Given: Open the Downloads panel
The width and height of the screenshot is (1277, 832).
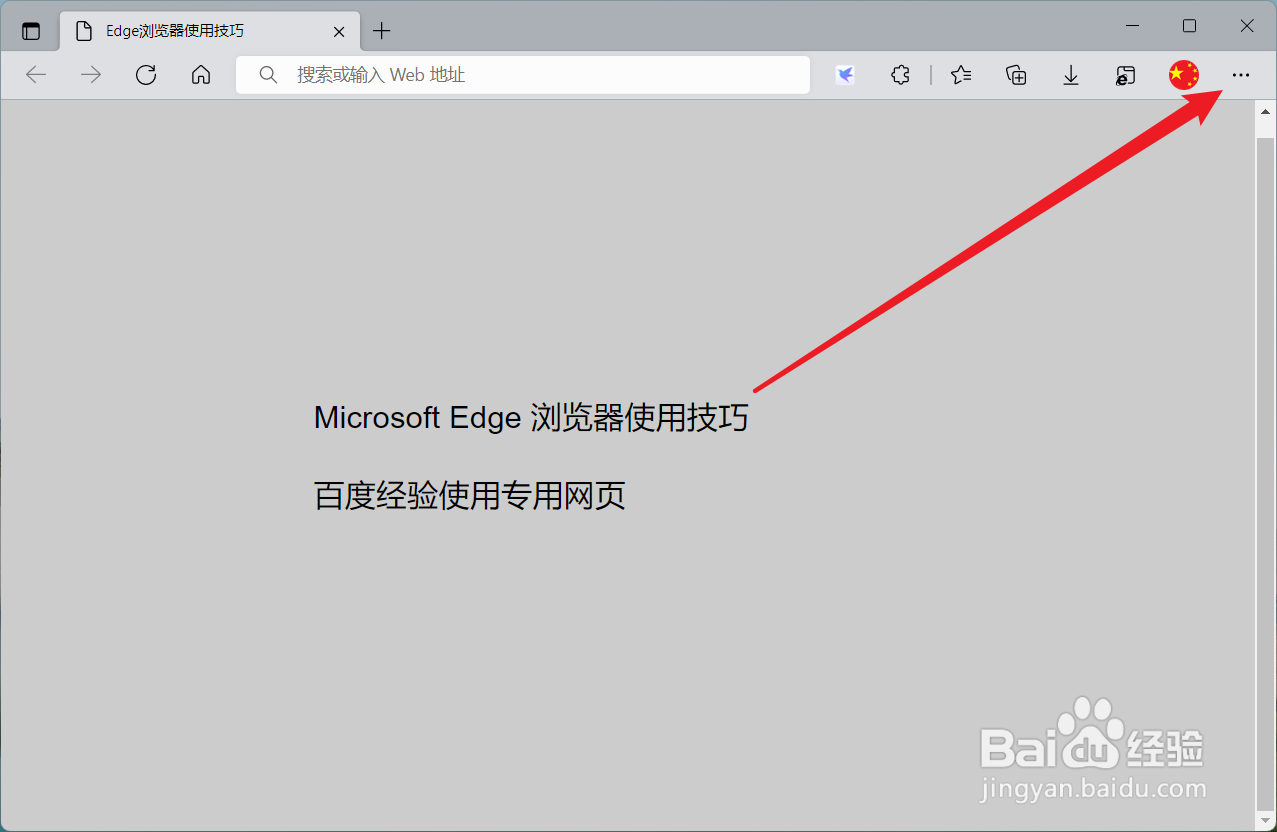Looking at the screenshot, I should tap(1071, 75).
